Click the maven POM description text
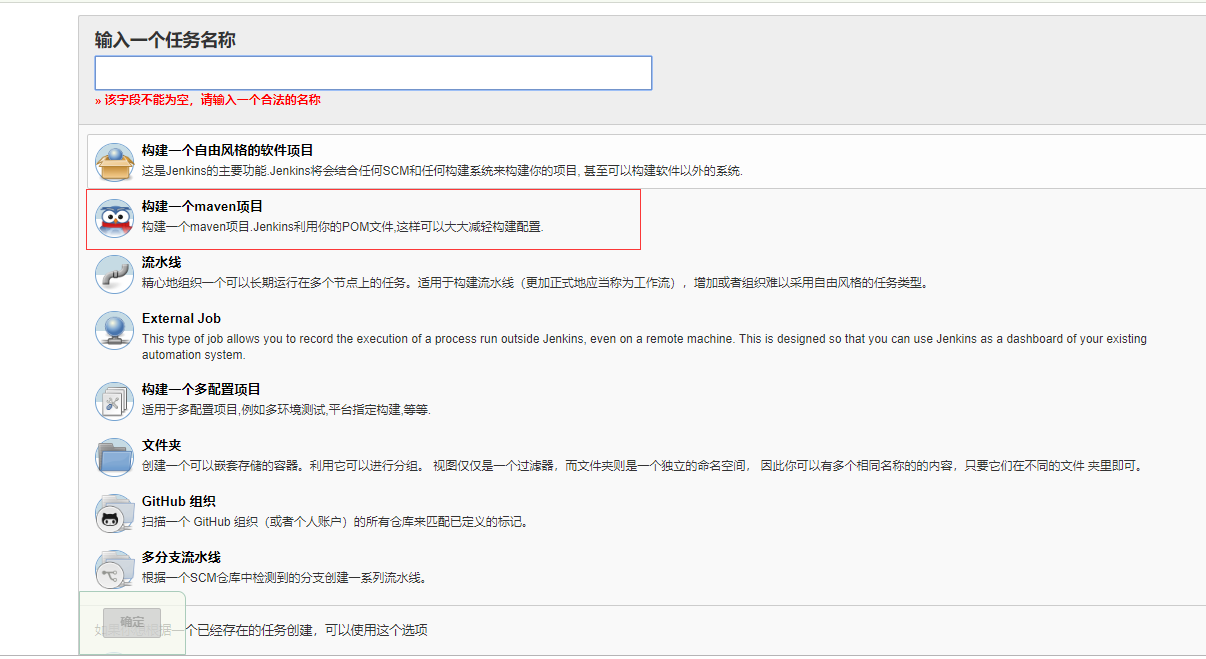 coord(342,227)
